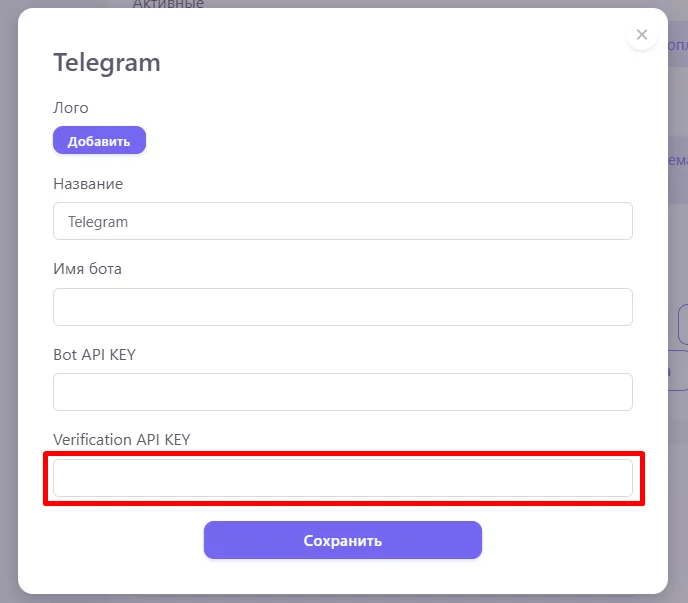688x603 pixels.
Task: Click the background text ending in 'ема'
Action: [x=677, y=159]
